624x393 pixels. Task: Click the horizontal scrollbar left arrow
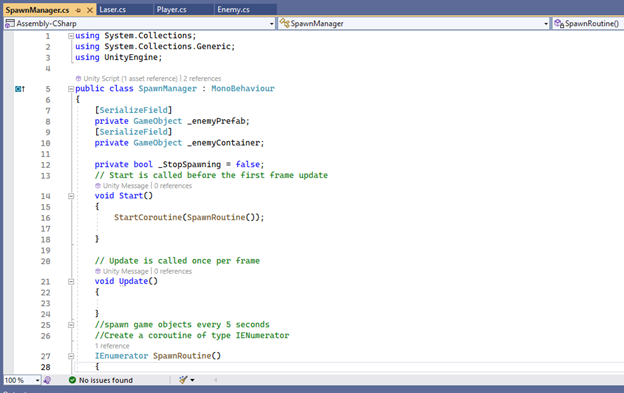[215, 380]
